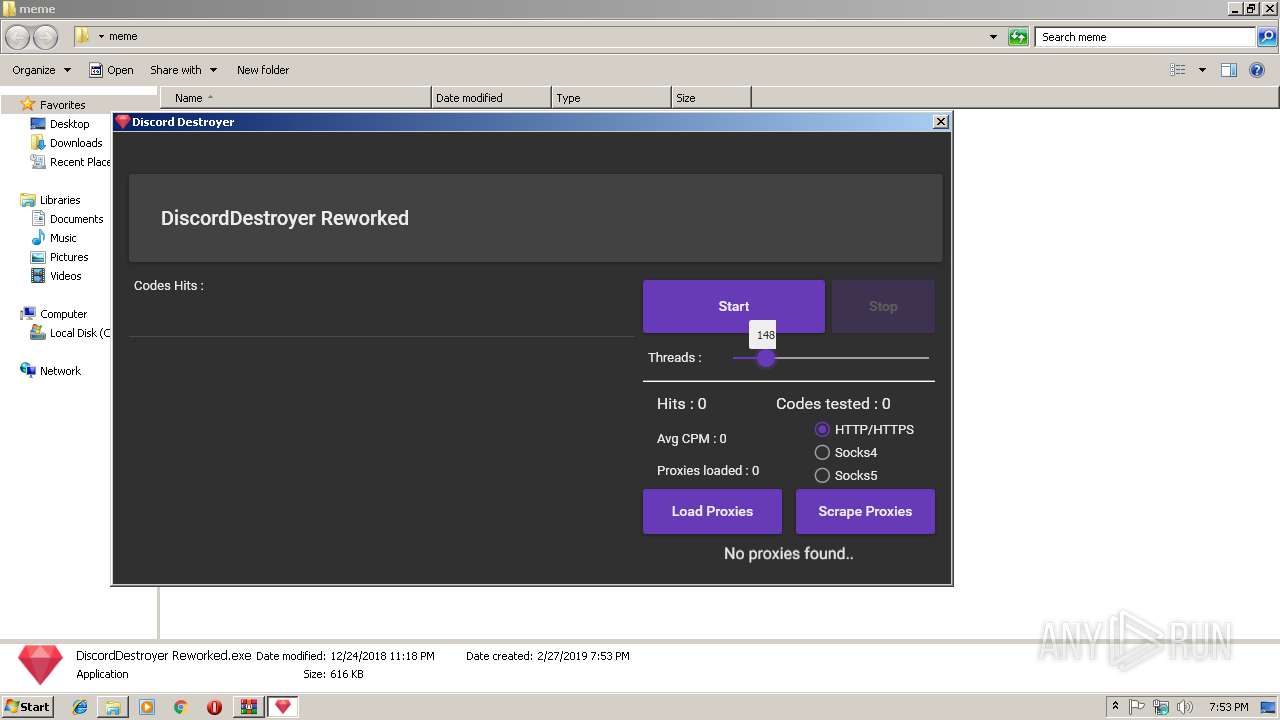Sort files by the Size column
The height and width of the screenshot is (720, 1280).
click(711, 98)
